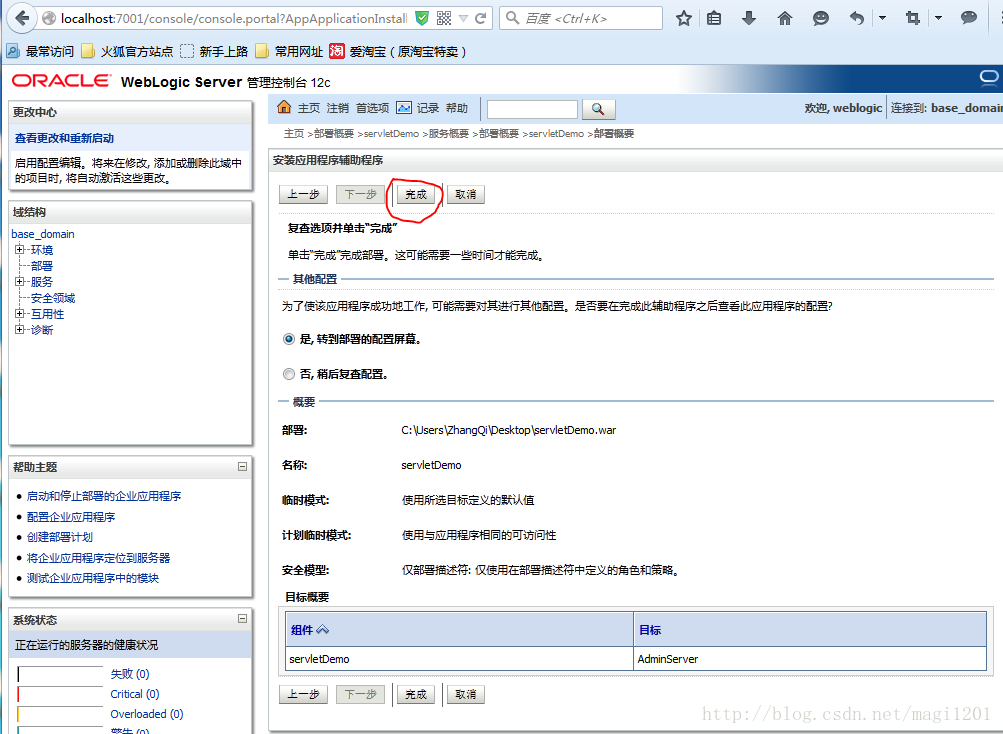This screenshot has width=1003, height=734.
Task: Click the browser back arrow
Action: 22,18
